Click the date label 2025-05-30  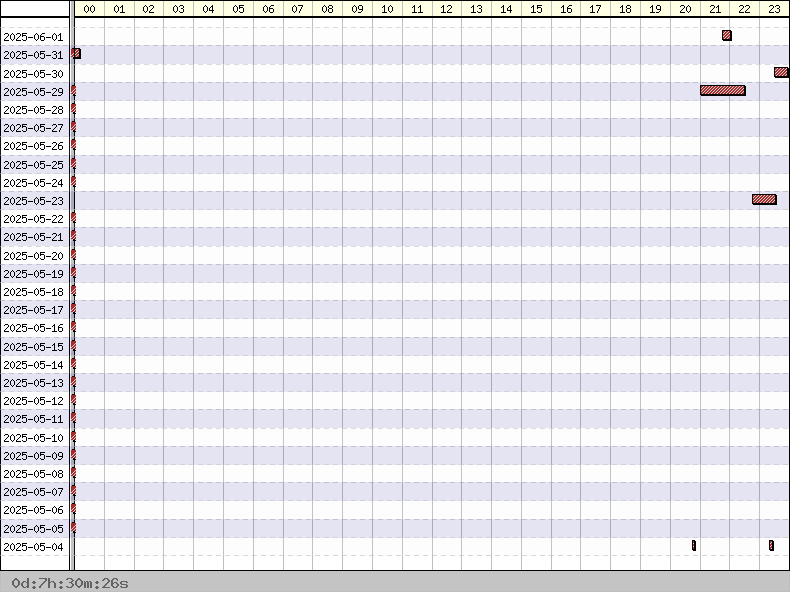pyautogui.click(x=33, y=74)
